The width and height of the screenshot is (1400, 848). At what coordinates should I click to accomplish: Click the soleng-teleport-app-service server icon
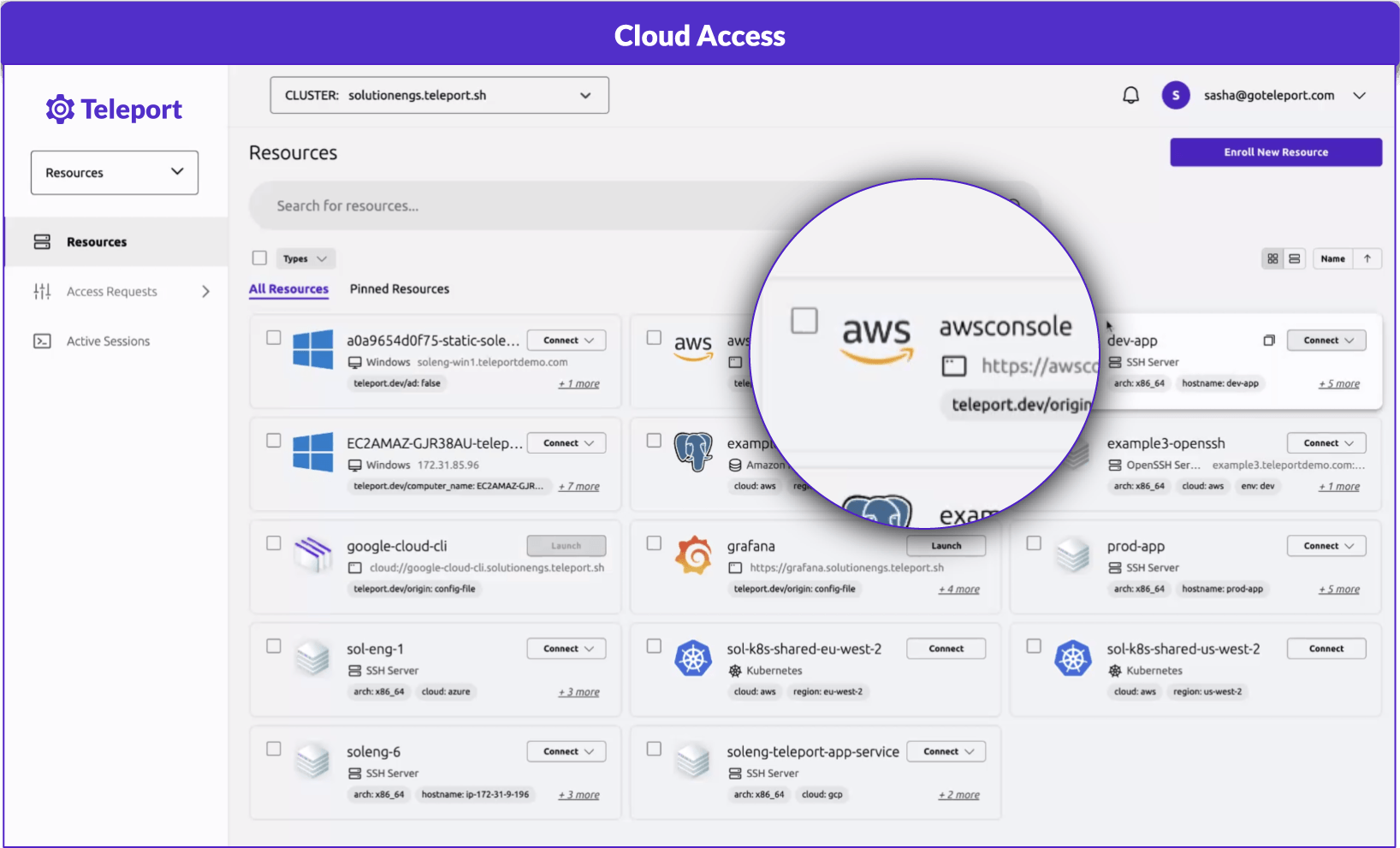693,761
